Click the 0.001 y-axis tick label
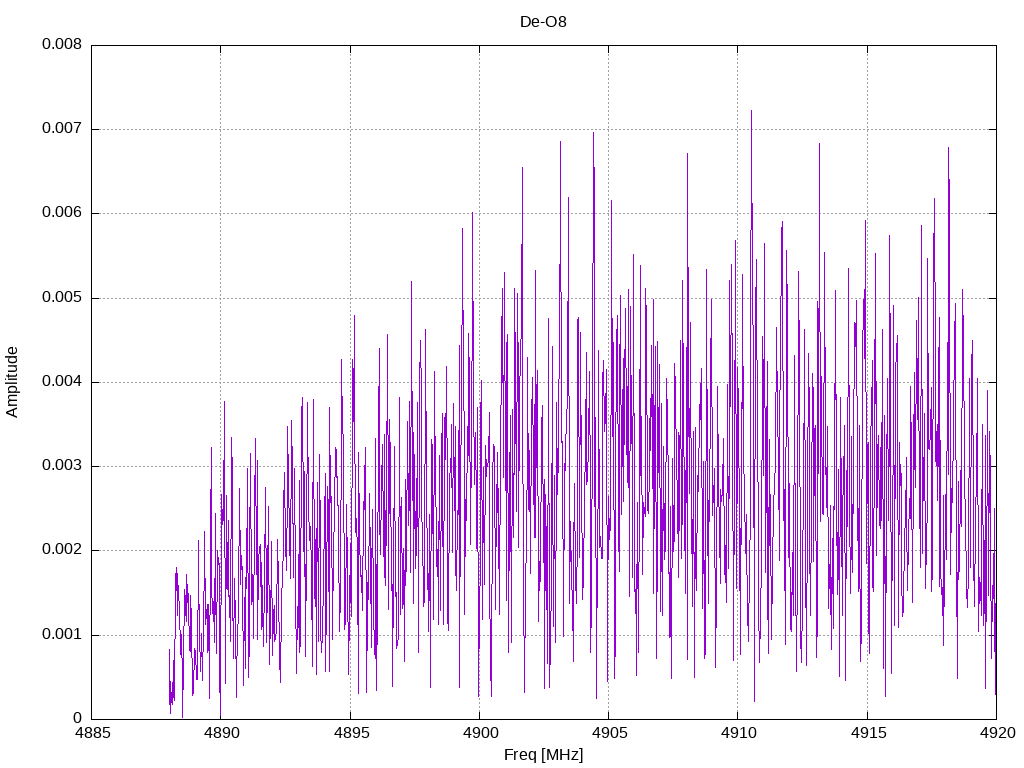The width and height of the screenshot is (1024, 768). 62,635
